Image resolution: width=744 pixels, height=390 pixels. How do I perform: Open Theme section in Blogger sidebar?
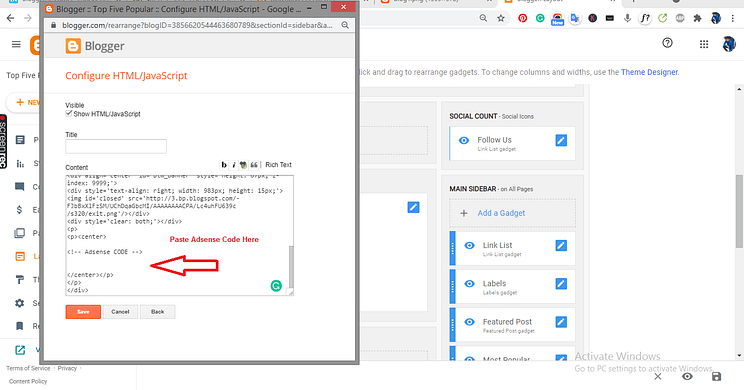click(20, 279)
